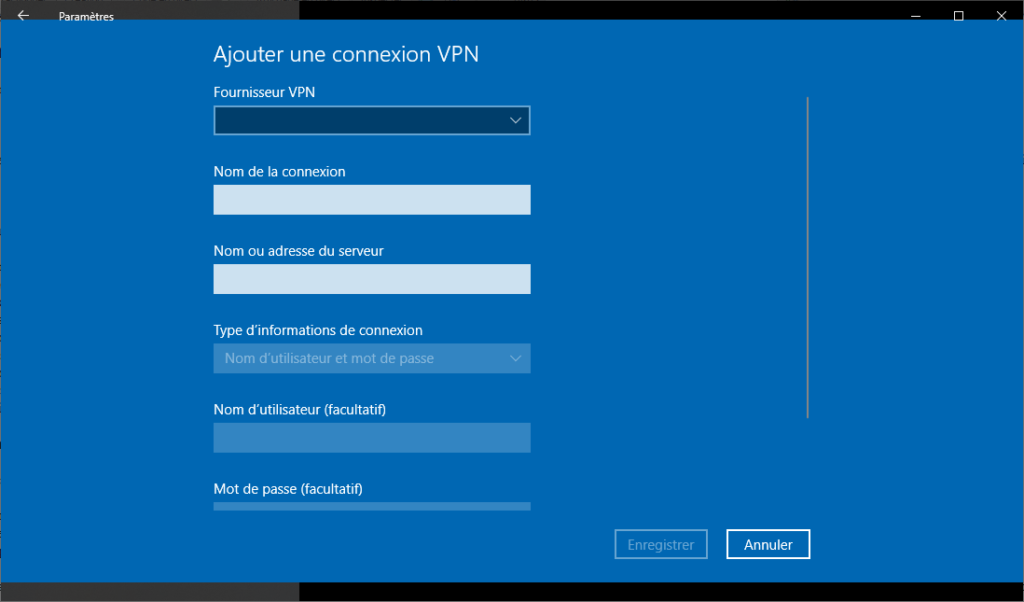Minimize the Paramètres window

click(916, 16)
